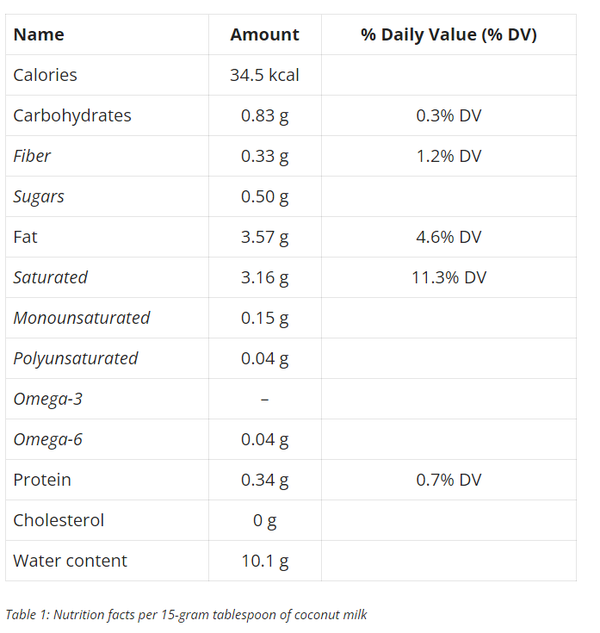The height and width of the screenshot is (633, 600).
Task: Click the 0.3% DV value
Action: pos(448,116)
